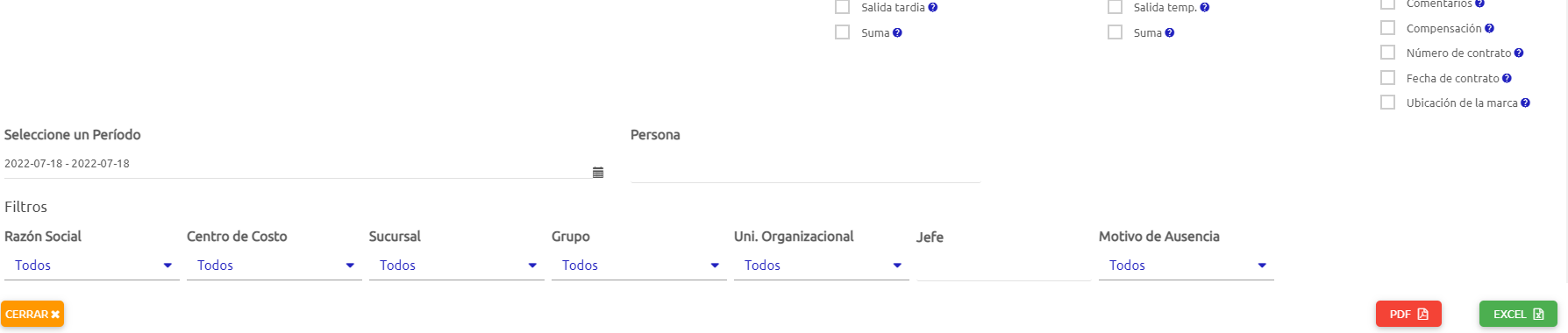The image size is (1568, 333).
Task: Click help icon beside Número de contrato
Action: point(1519,53)
